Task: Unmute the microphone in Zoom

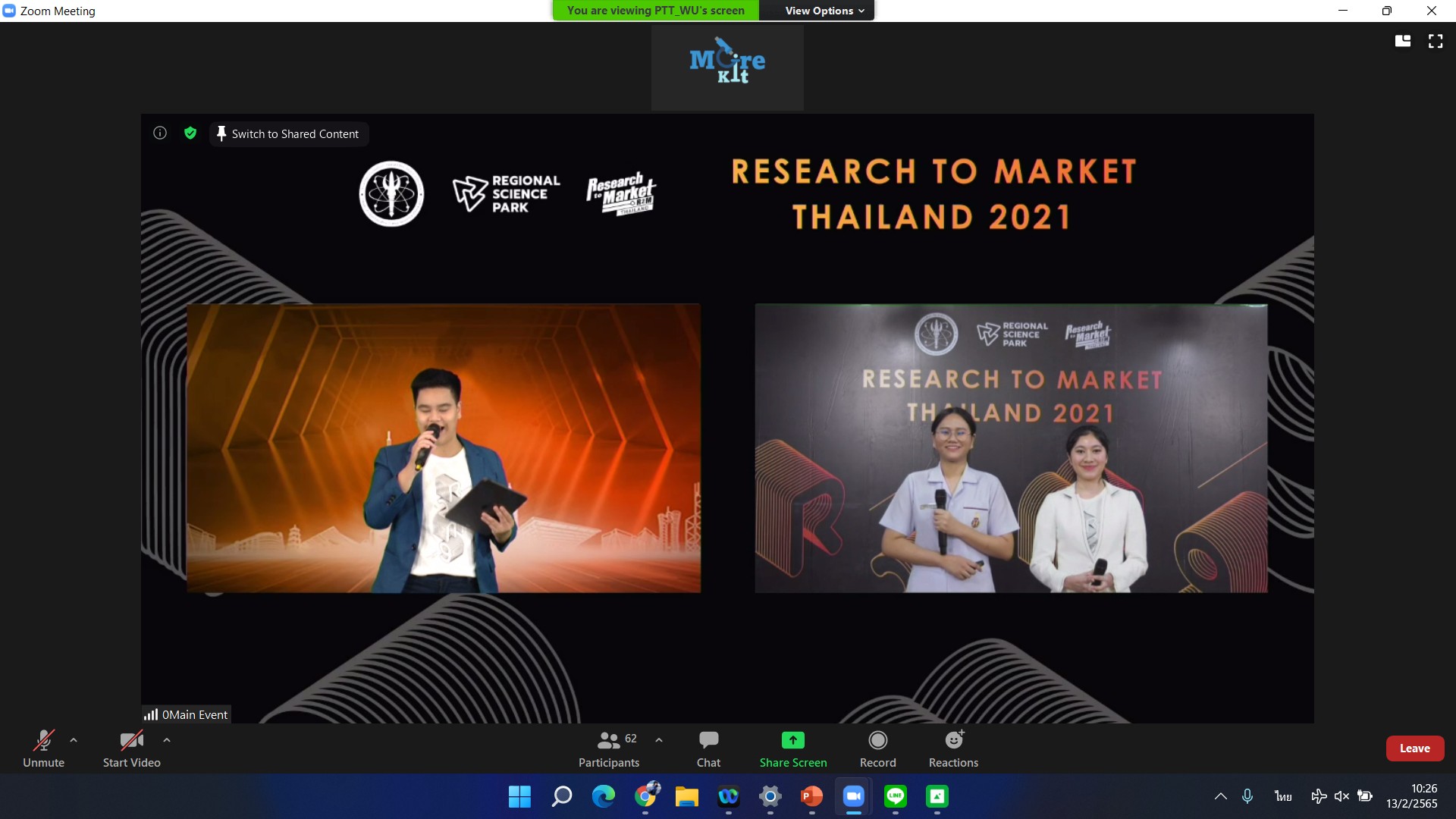Action: (43, 748)
